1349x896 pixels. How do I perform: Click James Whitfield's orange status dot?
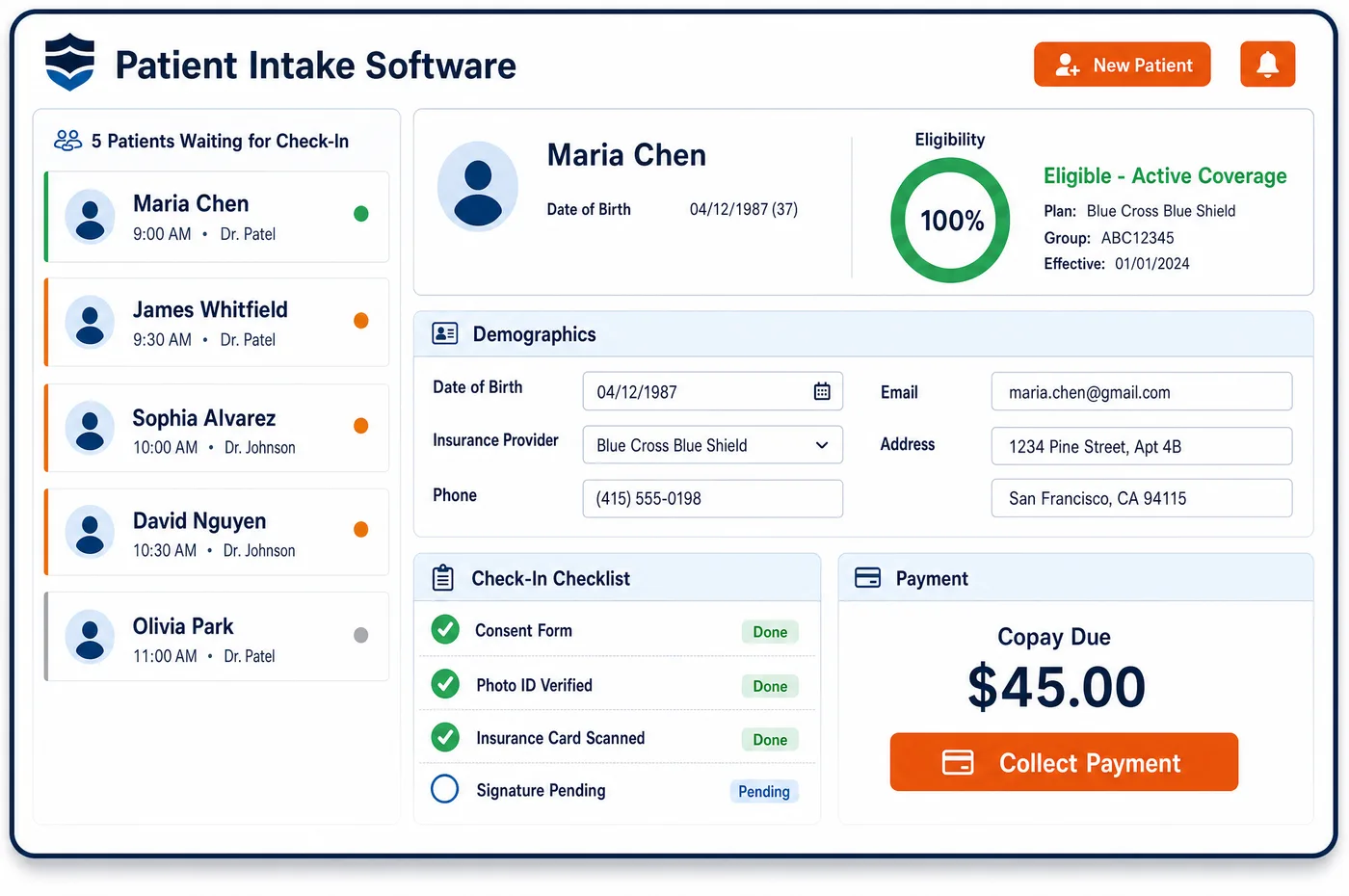point(361,321)
